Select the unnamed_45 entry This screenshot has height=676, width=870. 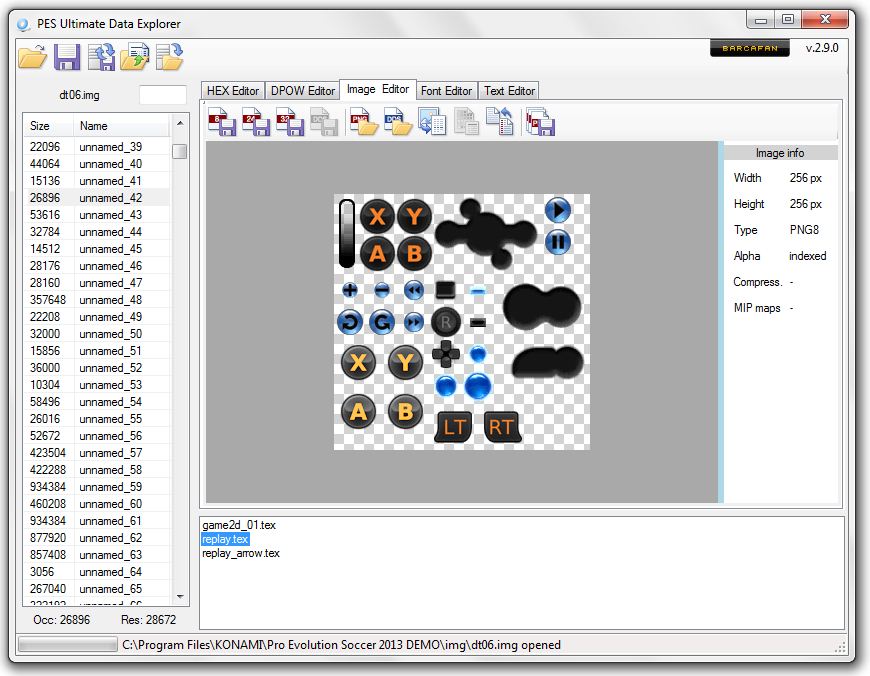point(97,249)
